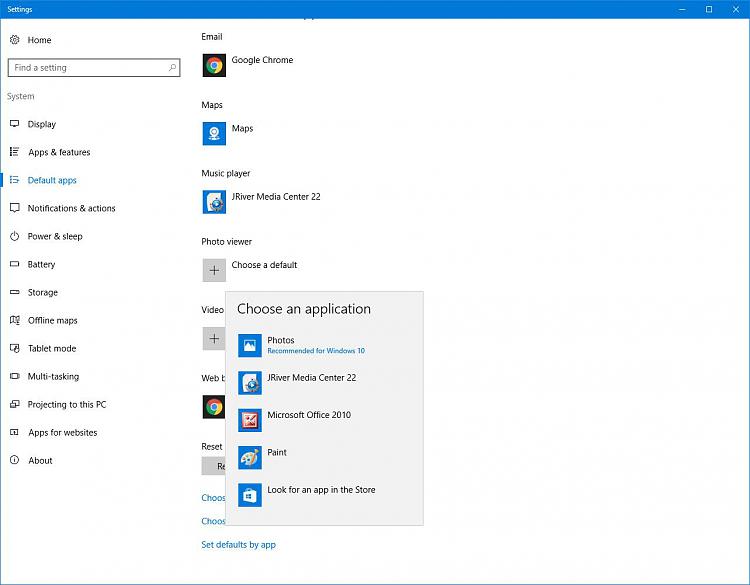Choose the Paint icon in popup
This screenshot has height=585, width=750.
point(250,457)
